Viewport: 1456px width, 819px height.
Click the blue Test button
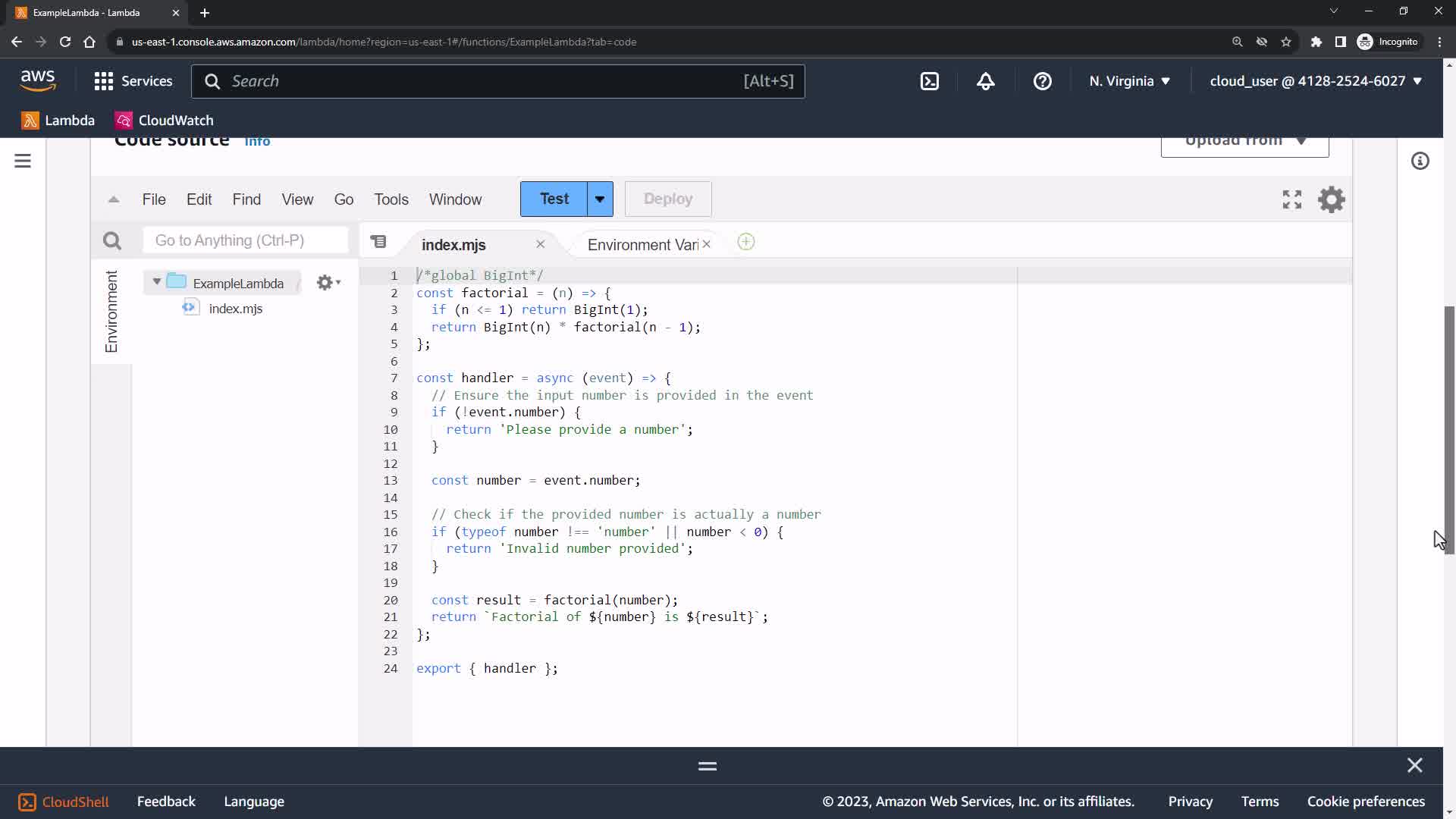point(554,199)
